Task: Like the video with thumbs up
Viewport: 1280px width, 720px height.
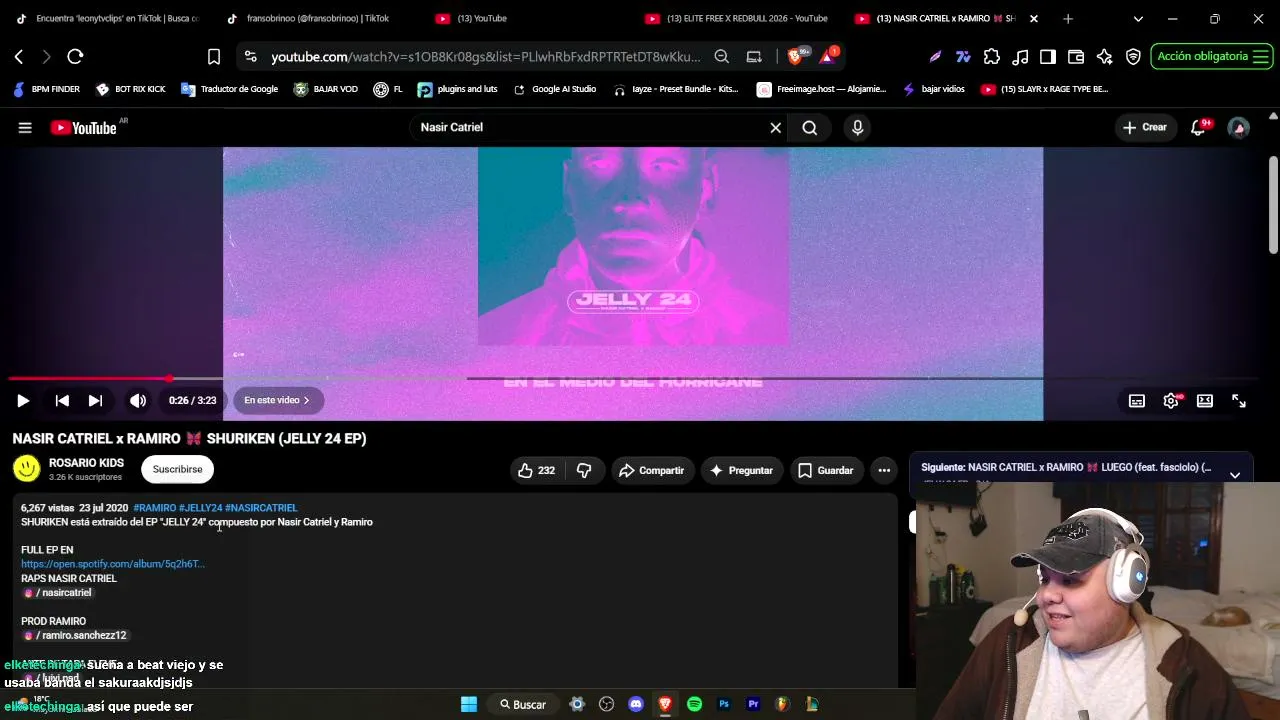Action: pos(537,470)
